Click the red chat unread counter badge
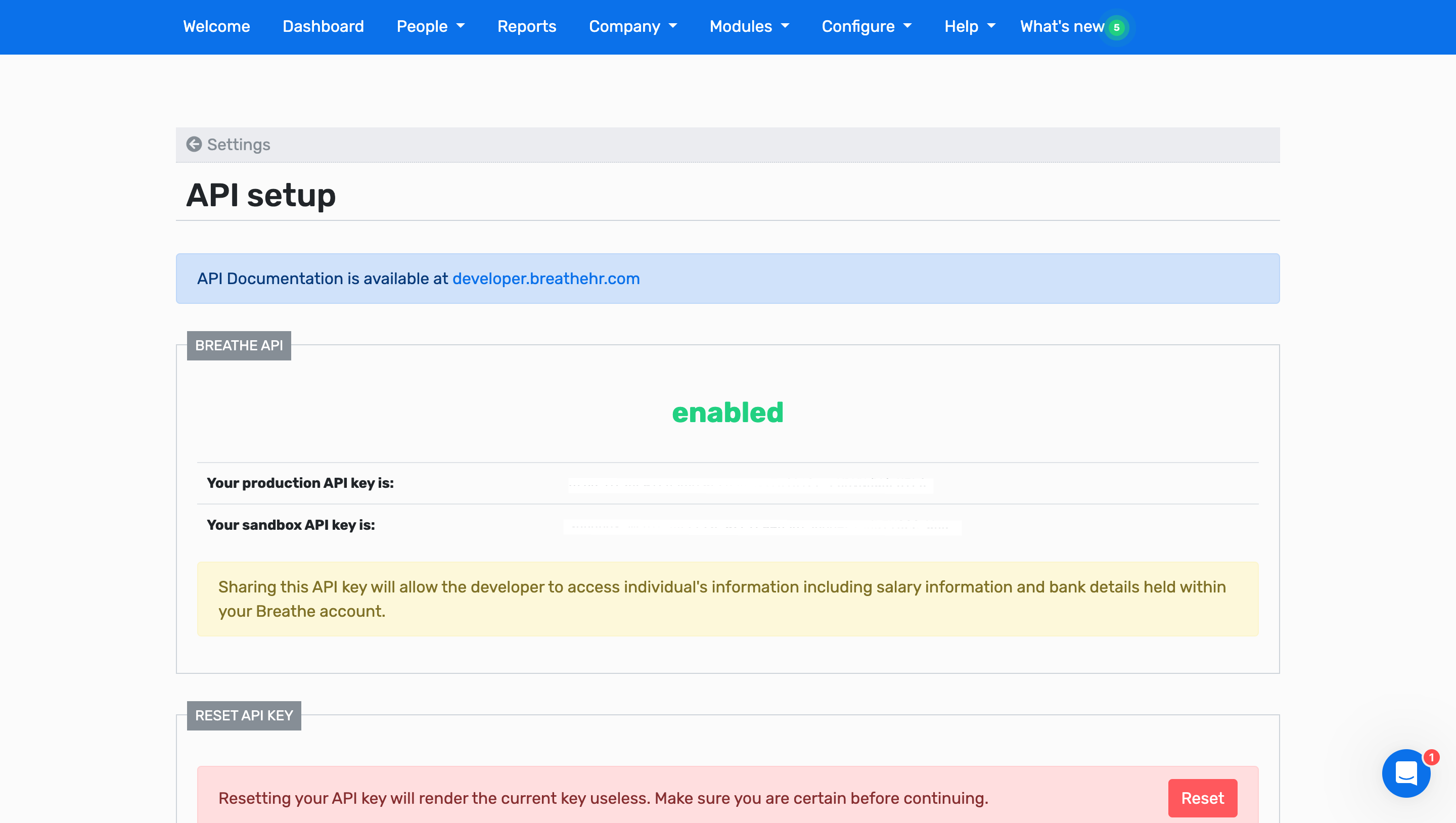Viewport: 1456px width, 823px height. (x=1431, y=757)
